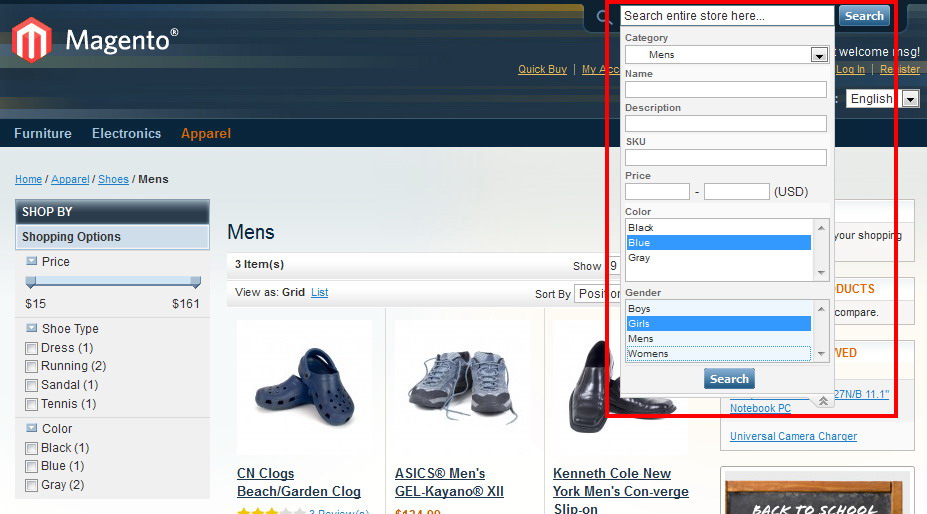927x514 pixels.
Task: Click the magnifier icon beside search box
Action: pyautogui.click(x=603, y=17)
